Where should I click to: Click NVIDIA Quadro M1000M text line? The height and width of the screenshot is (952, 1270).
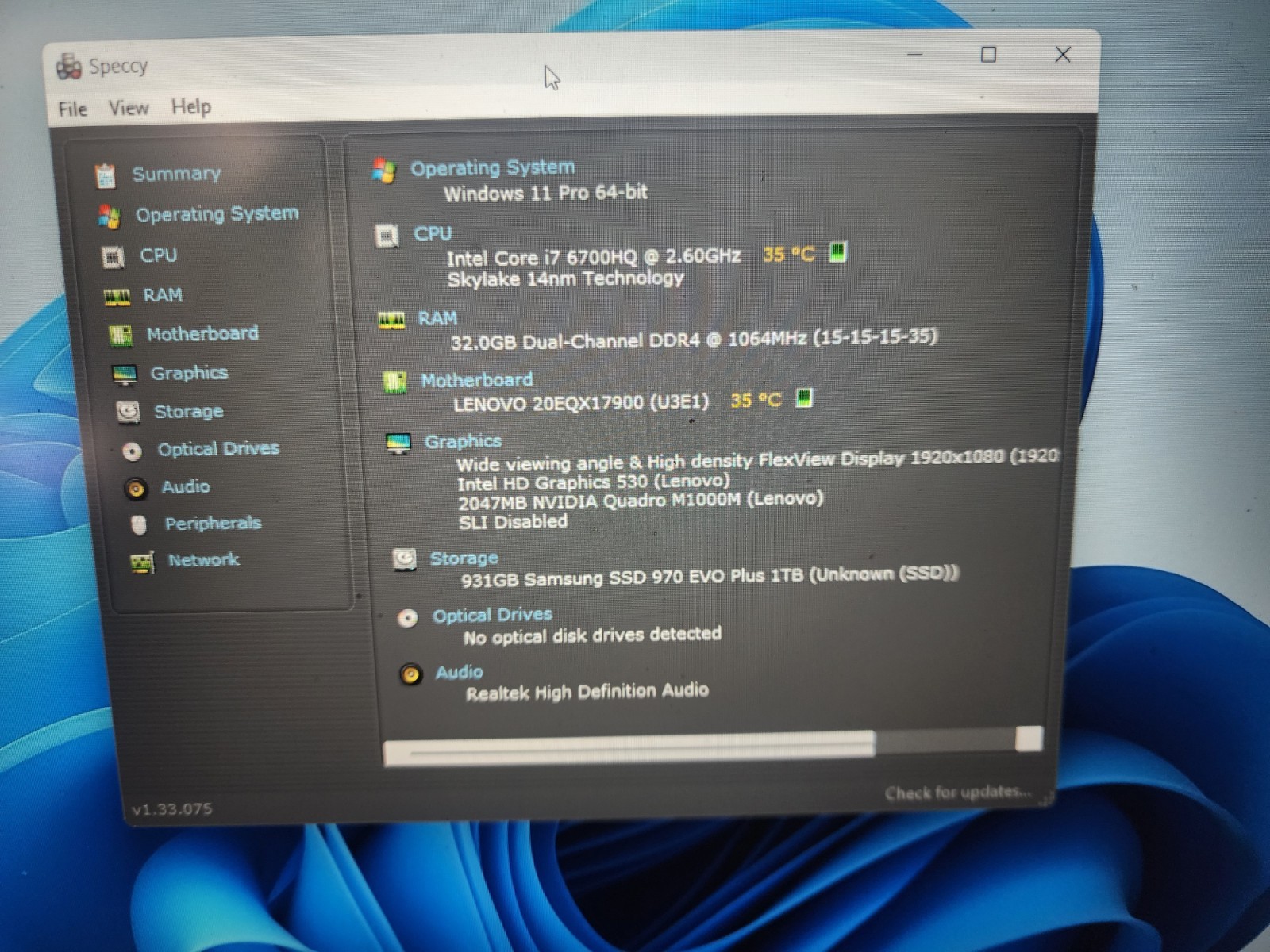click(x=641, y=501)
